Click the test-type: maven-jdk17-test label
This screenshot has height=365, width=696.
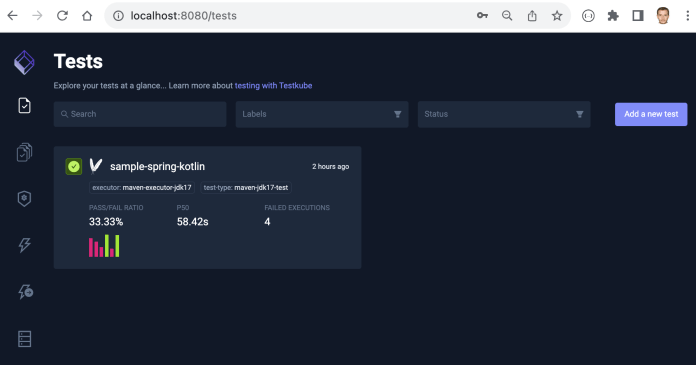[x=246, y=188]
